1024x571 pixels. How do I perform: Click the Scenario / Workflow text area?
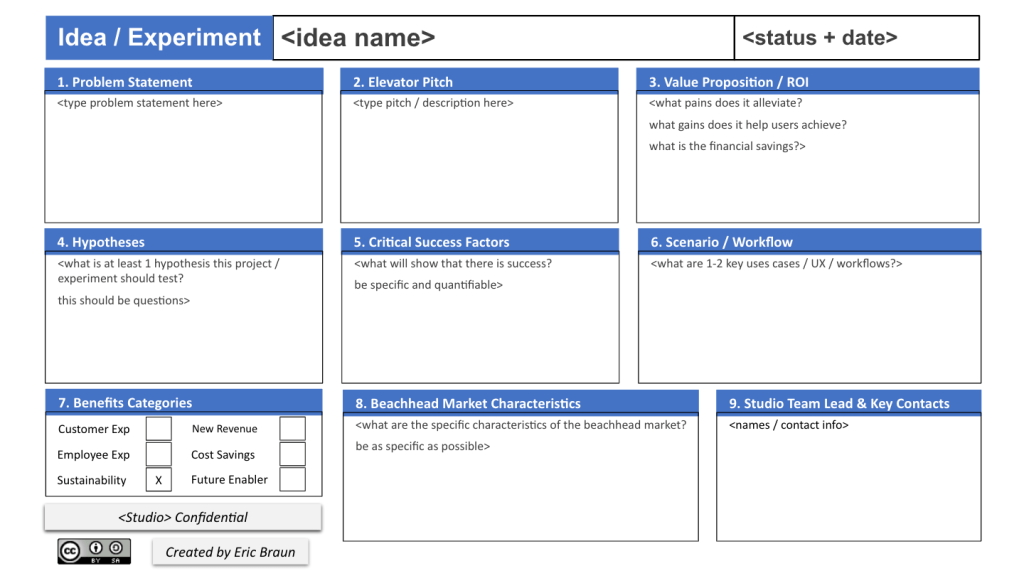pos(808,320)
